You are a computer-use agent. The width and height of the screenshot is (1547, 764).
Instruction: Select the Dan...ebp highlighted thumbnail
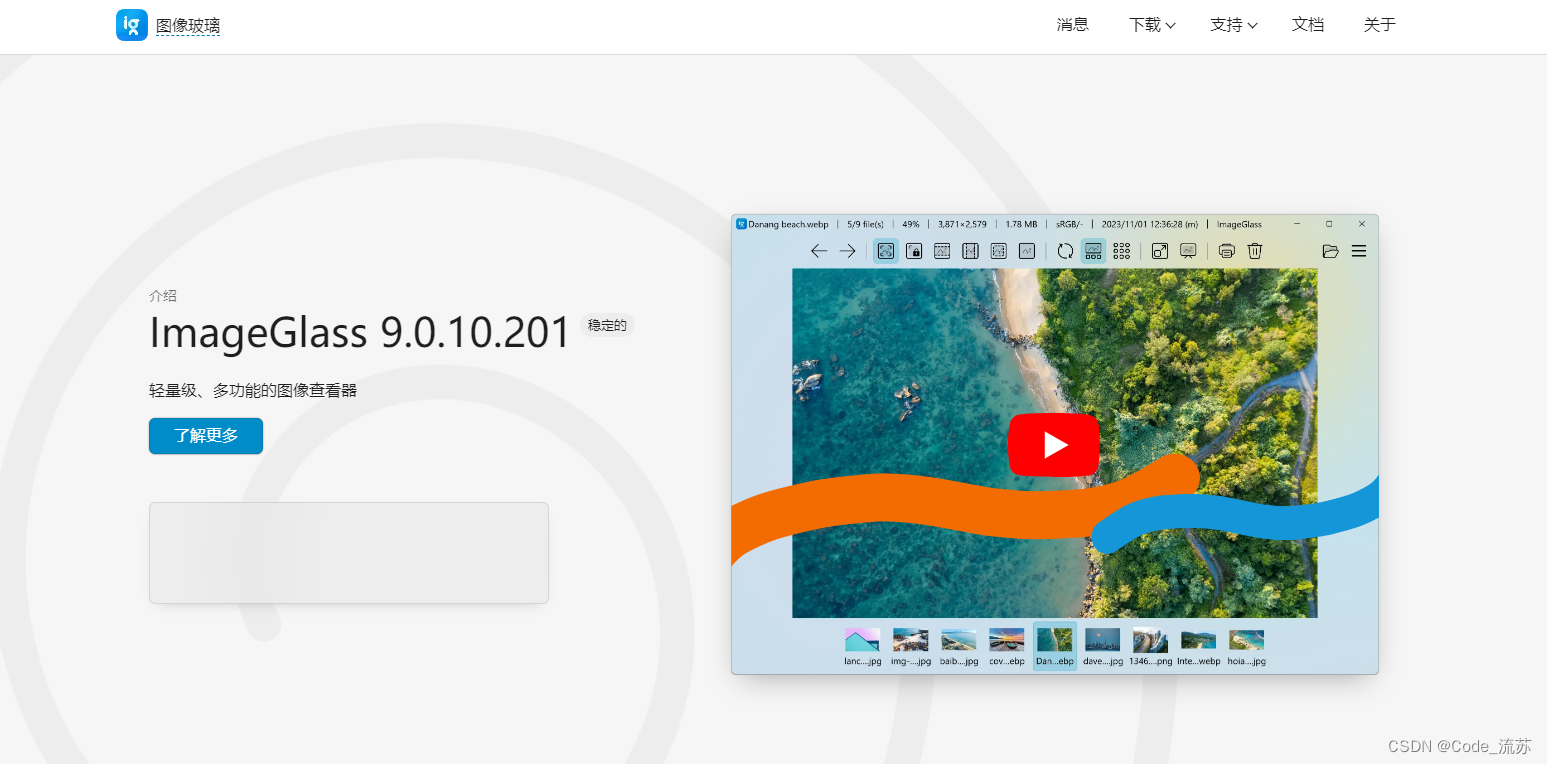[x=1055, y=646]
